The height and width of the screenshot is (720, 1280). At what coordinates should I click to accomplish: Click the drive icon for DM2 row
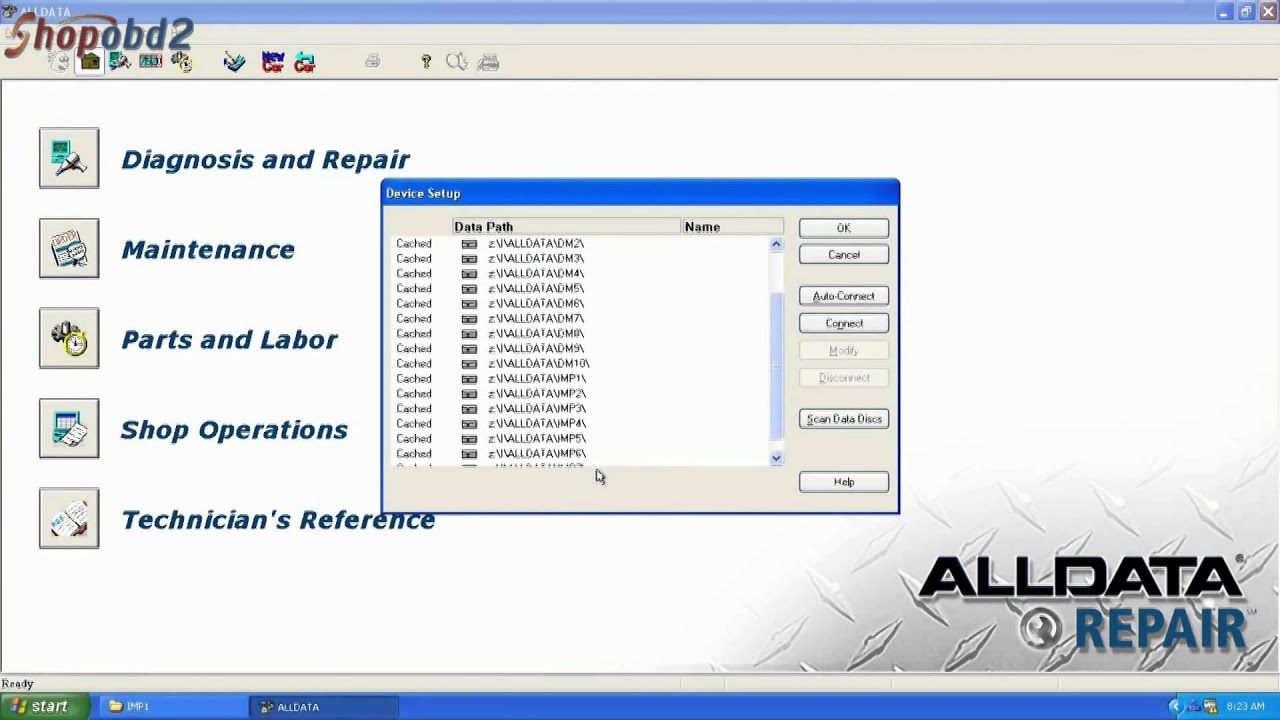coord(469,244)
